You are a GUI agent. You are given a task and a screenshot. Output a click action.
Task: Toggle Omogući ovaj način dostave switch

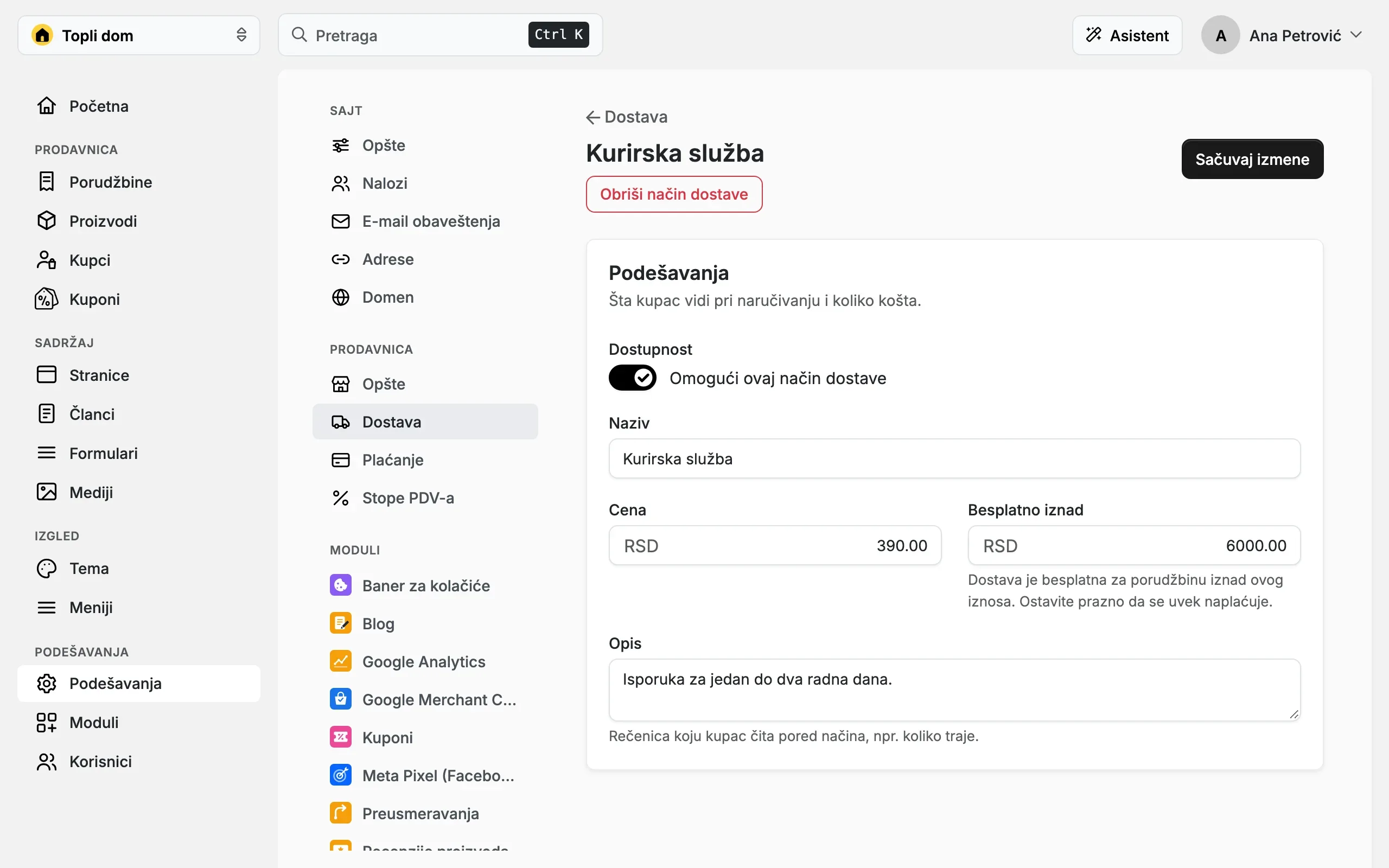[633, 378]
